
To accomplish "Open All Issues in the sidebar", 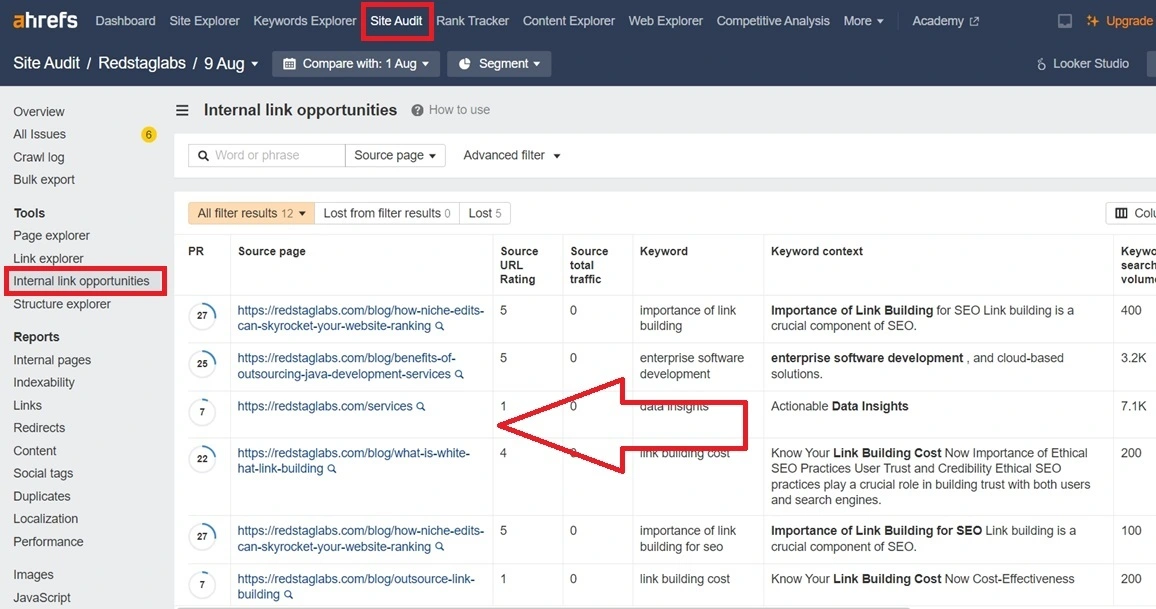I will point(40,134).
